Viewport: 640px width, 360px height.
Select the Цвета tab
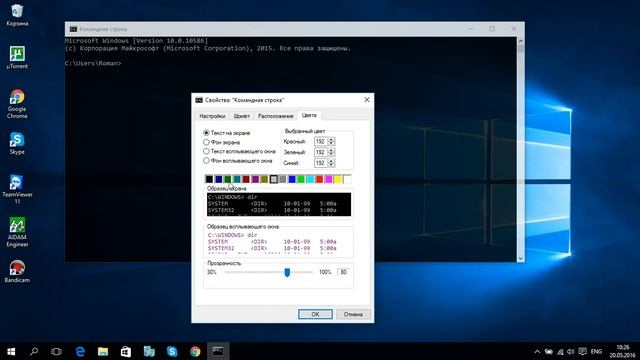pos(309,115)
